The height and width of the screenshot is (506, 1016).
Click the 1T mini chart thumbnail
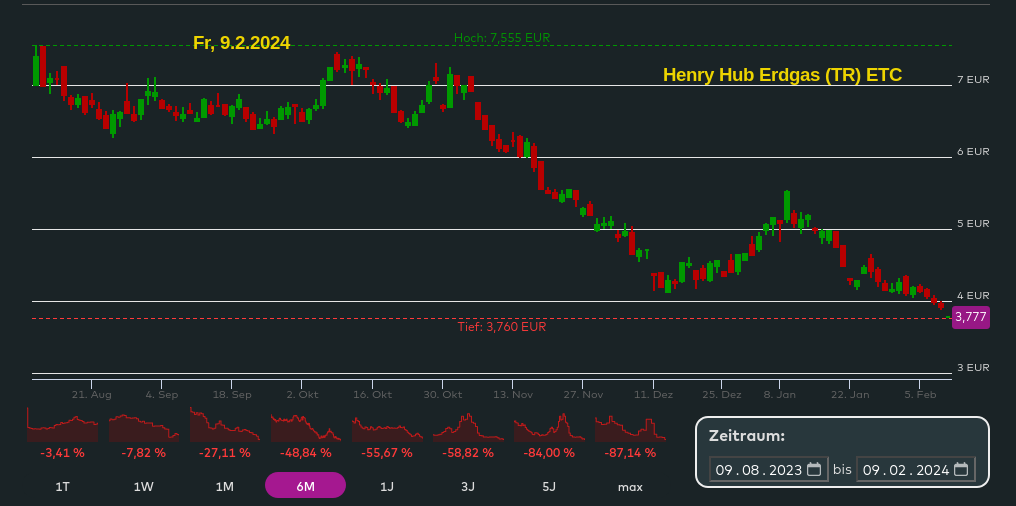pos(62,424)
